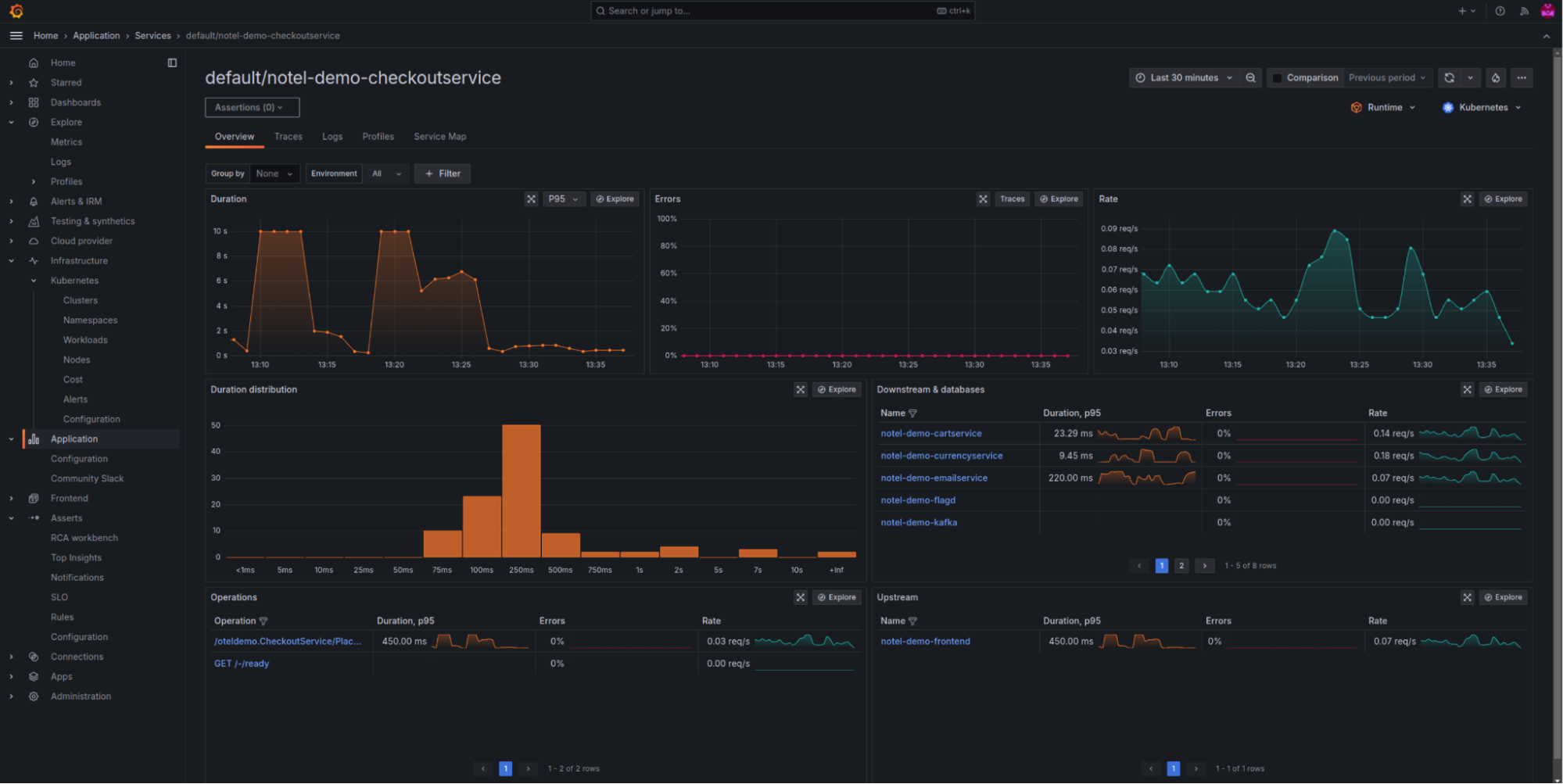Toggle the sidebar dock panel icon
Image resolution: width=1563 pixels, height=784 pixels.
click(x=171, y=63)
